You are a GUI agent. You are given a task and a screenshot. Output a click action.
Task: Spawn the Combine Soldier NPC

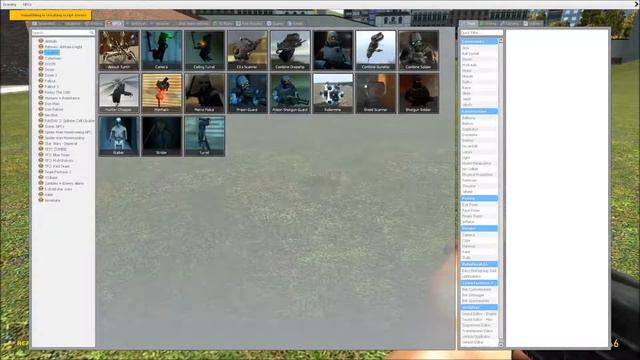419,51
